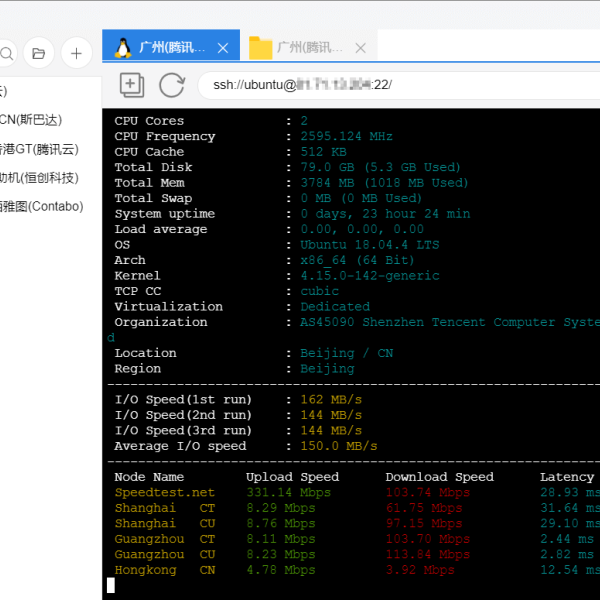
Task: Click the 'Speedtest.net' node name
Action: pyautogui.click(x=165, y=492)
